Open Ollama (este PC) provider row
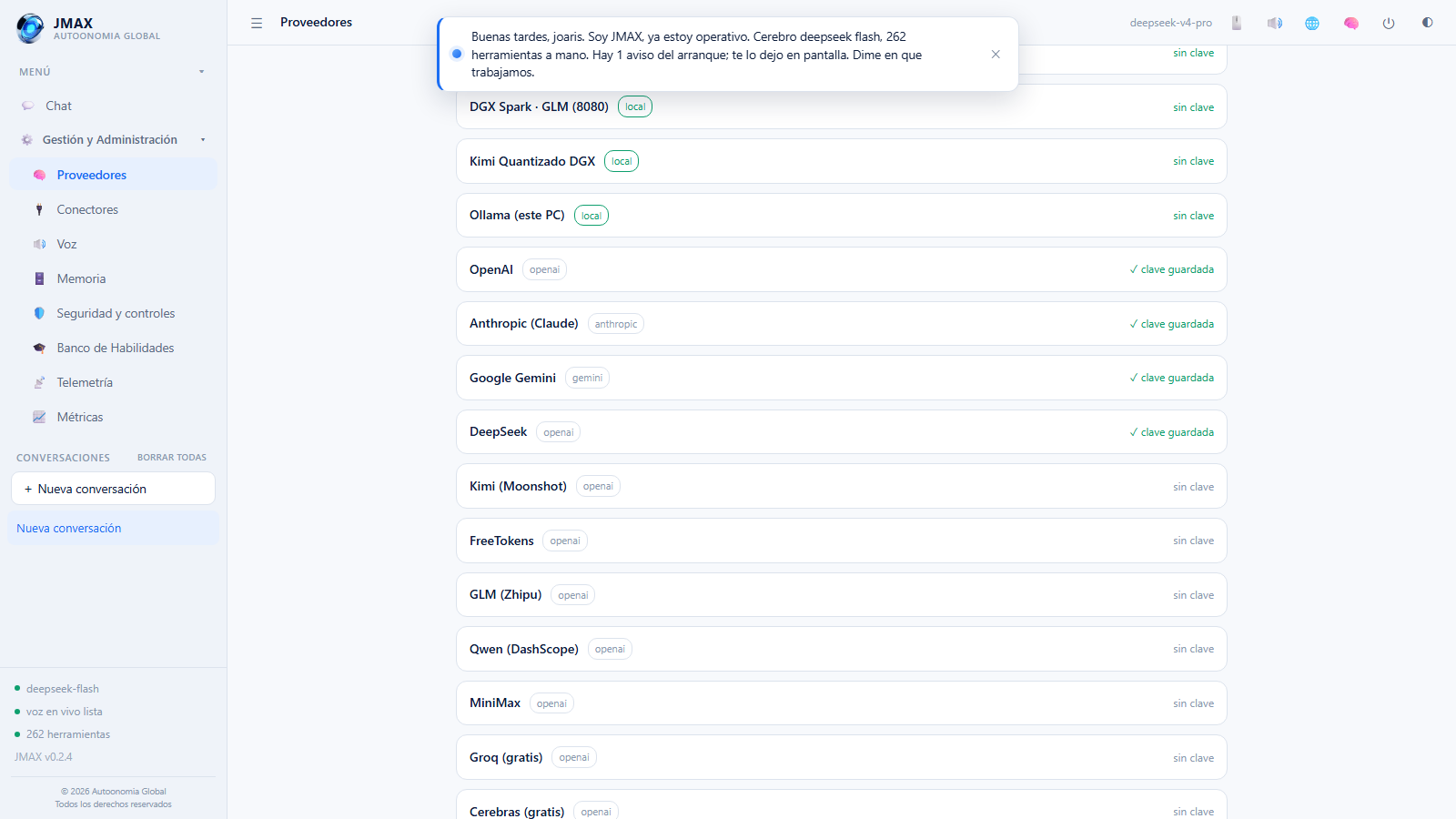The height and width of the screenshot is (819, 1456). [841, 216]
